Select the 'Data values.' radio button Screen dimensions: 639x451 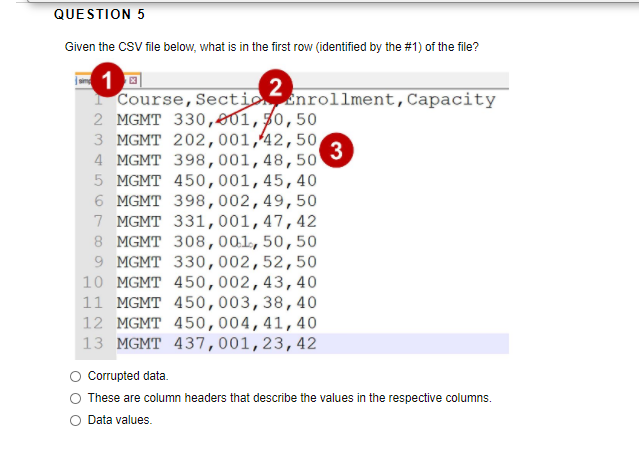click(x=75, y=420)
